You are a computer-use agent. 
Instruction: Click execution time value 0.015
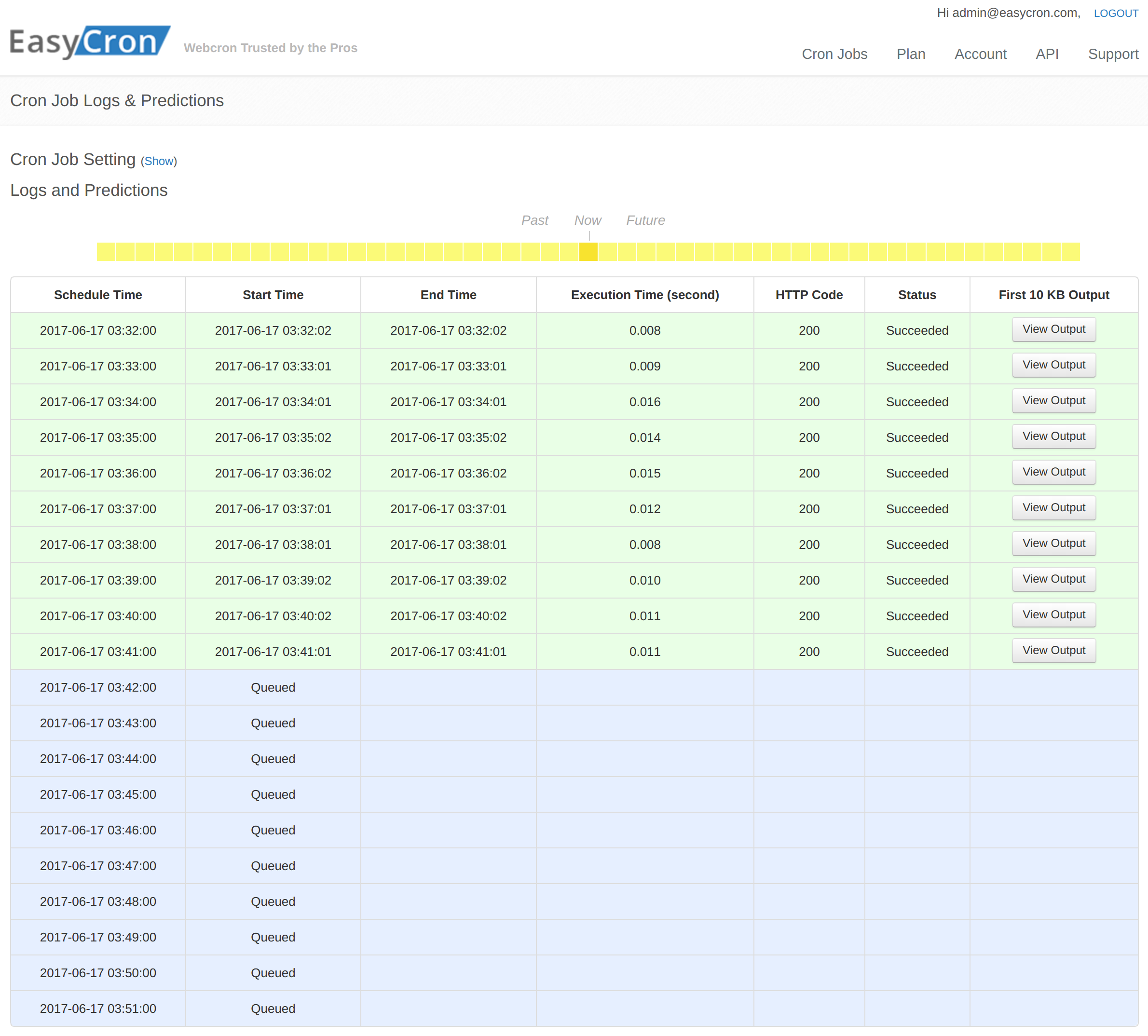(x=645, y=474)
